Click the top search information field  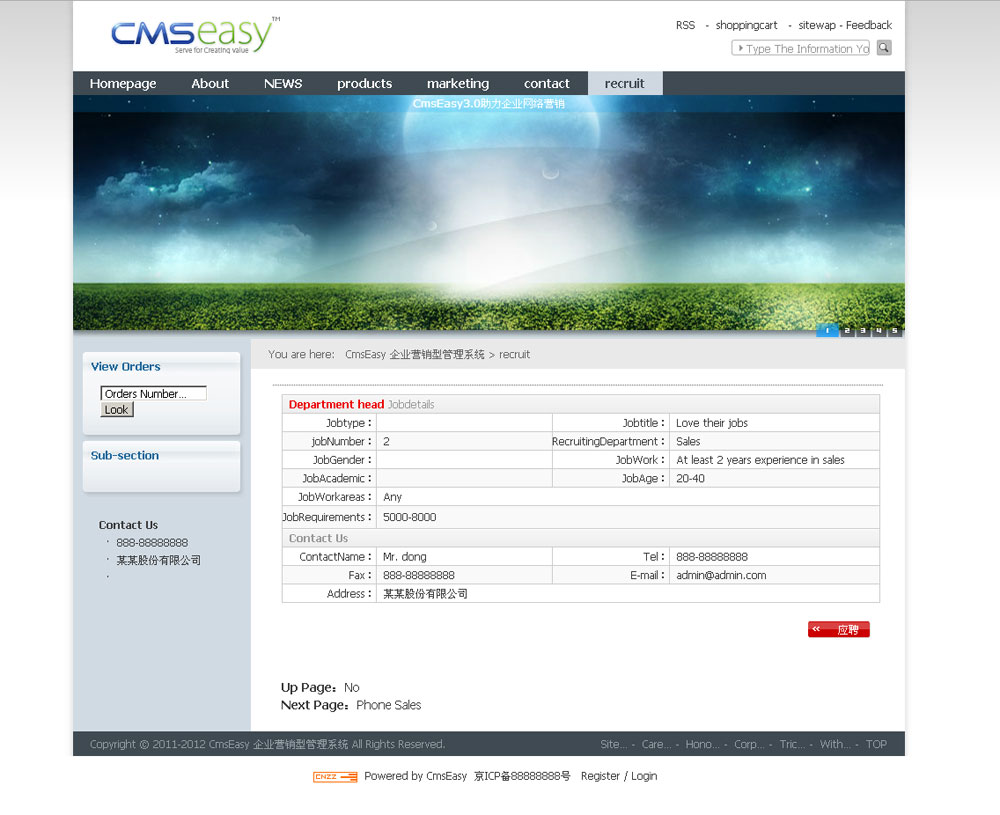802,48
